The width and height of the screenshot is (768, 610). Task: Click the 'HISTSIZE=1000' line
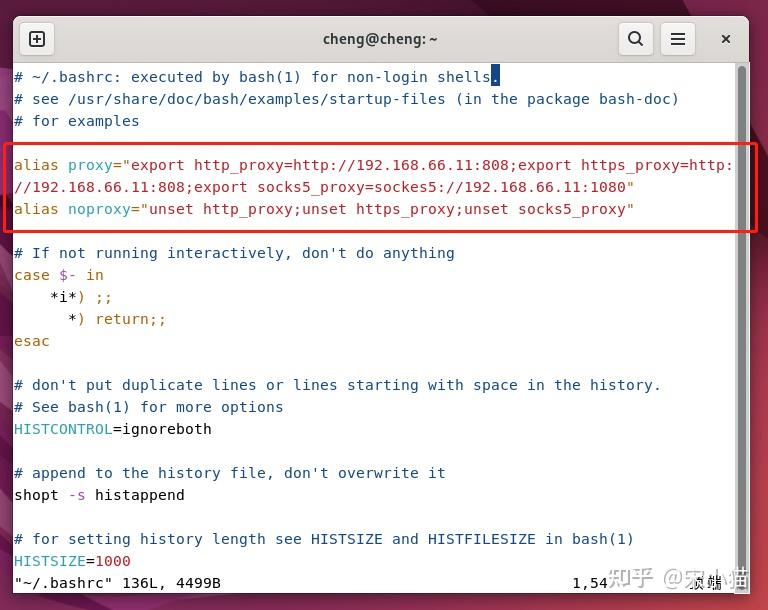tap(72, 561)
